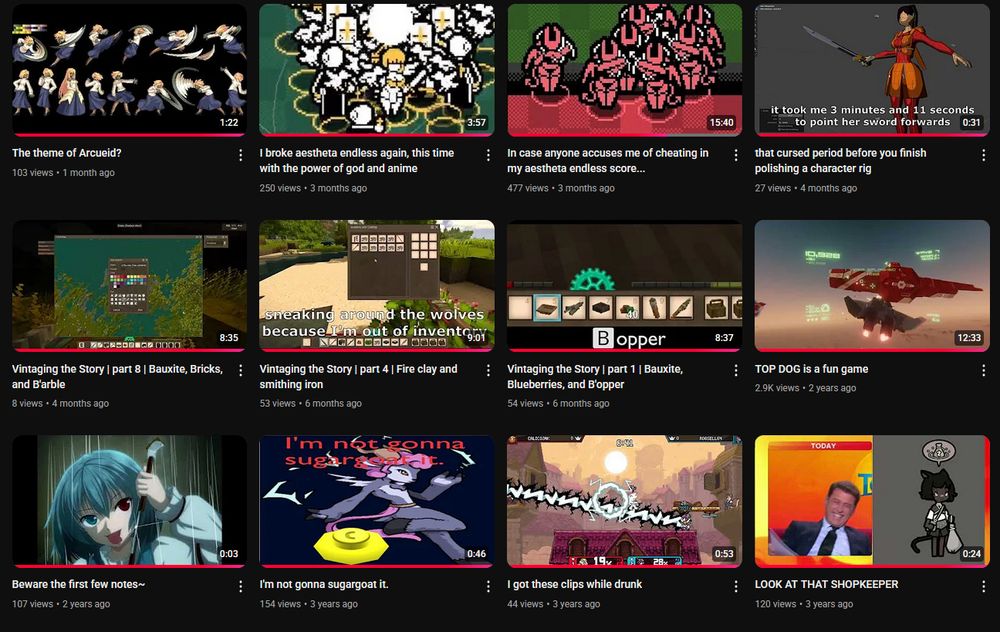Play the laughing man shopkeeper thumbnail

point(872,501)
